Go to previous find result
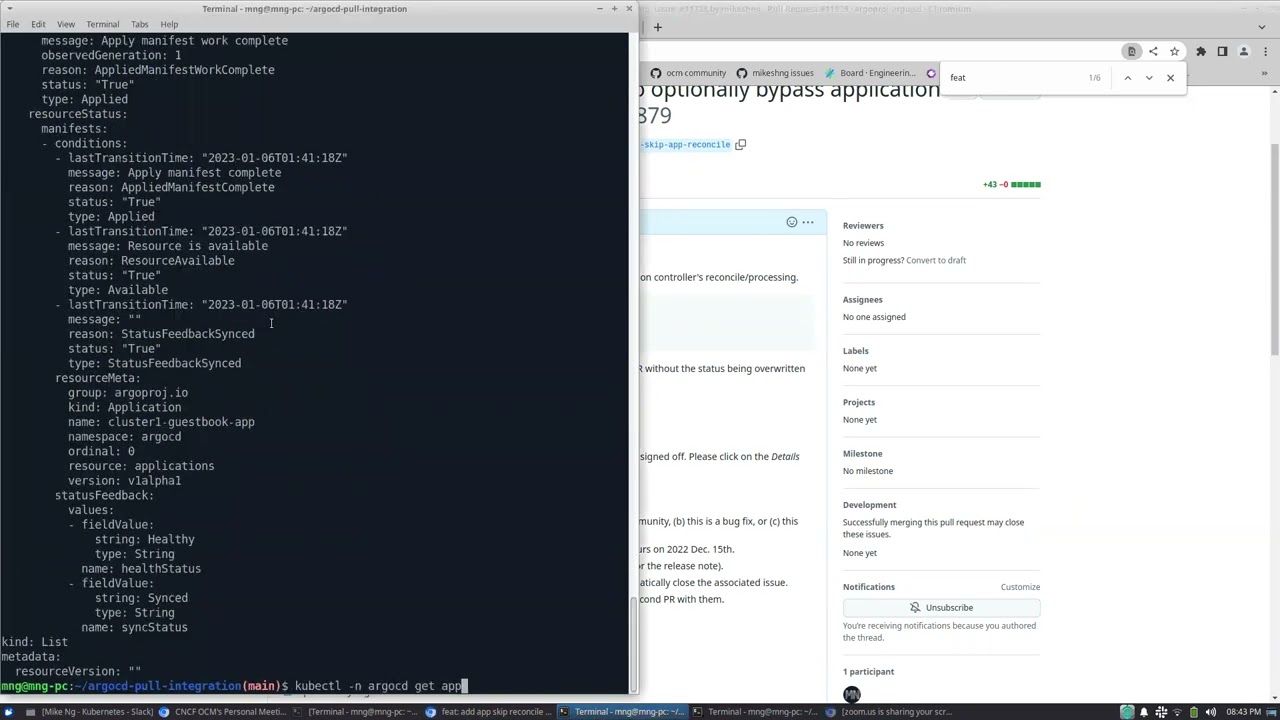Screen dimensions: 1280x720 [x=1127, y=77]
